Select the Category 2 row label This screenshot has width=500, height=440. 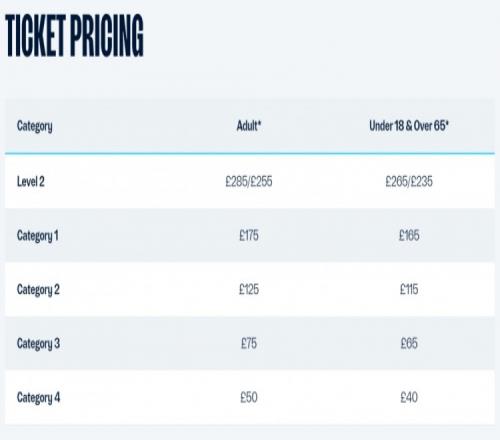[x=38, y=290]
